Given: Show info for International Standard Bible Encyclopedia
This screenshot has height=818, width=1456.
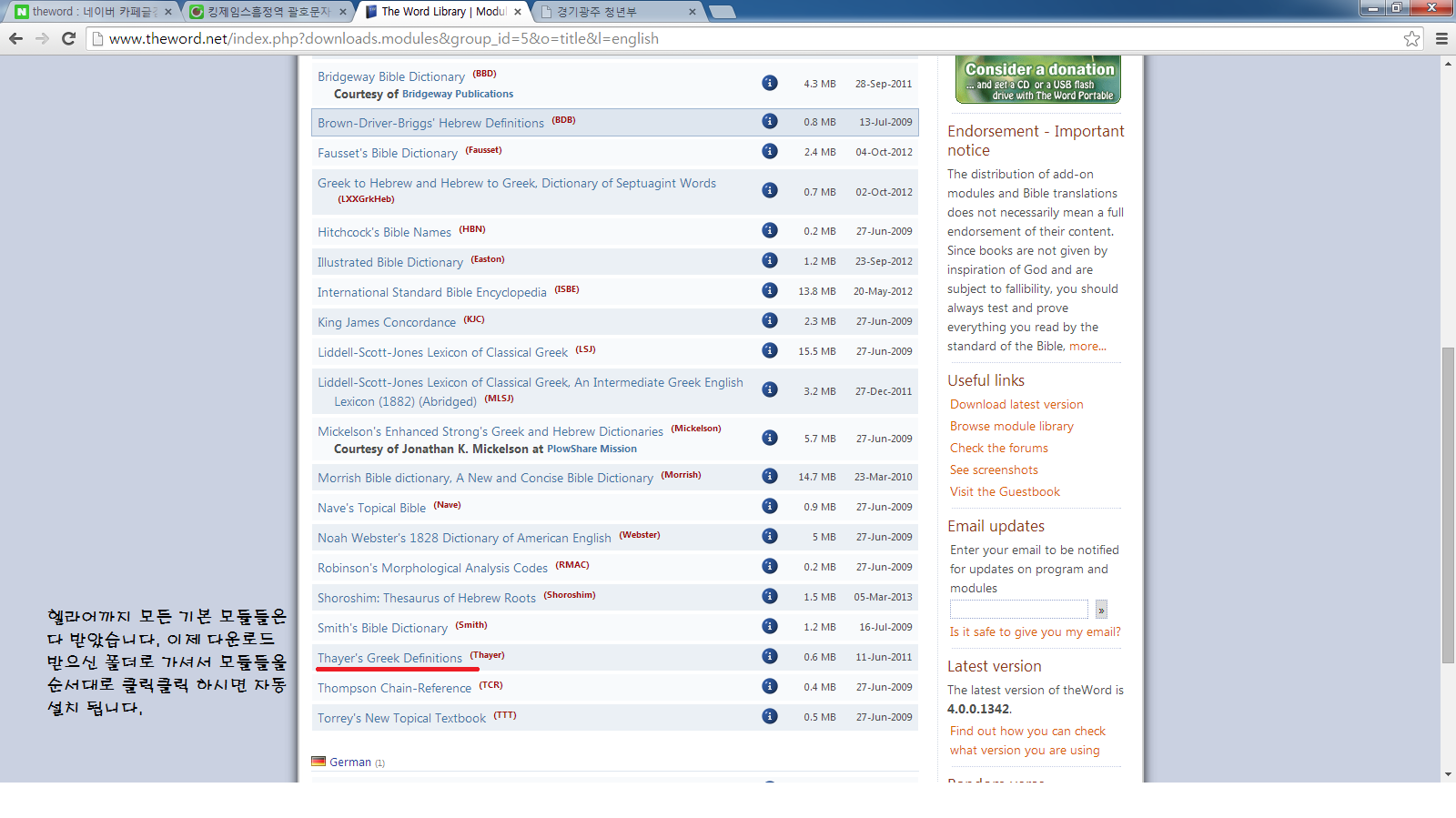Looking at the screenshot, I should point(770,290).
